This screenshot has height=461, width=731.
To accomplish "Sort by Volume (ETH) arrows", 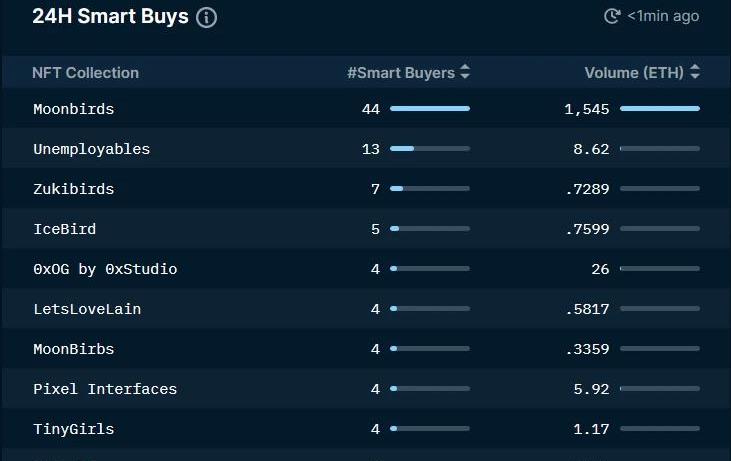I will click(x=695, y=72).
